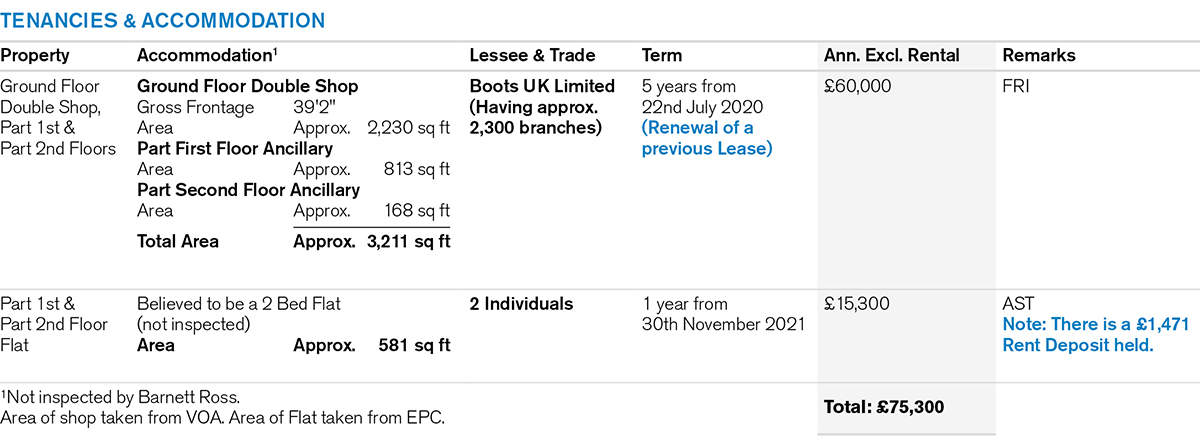Click the Tenancies & Accommodation heading
The height and width of the screenshot is (444, 1200).
point(162,20)
